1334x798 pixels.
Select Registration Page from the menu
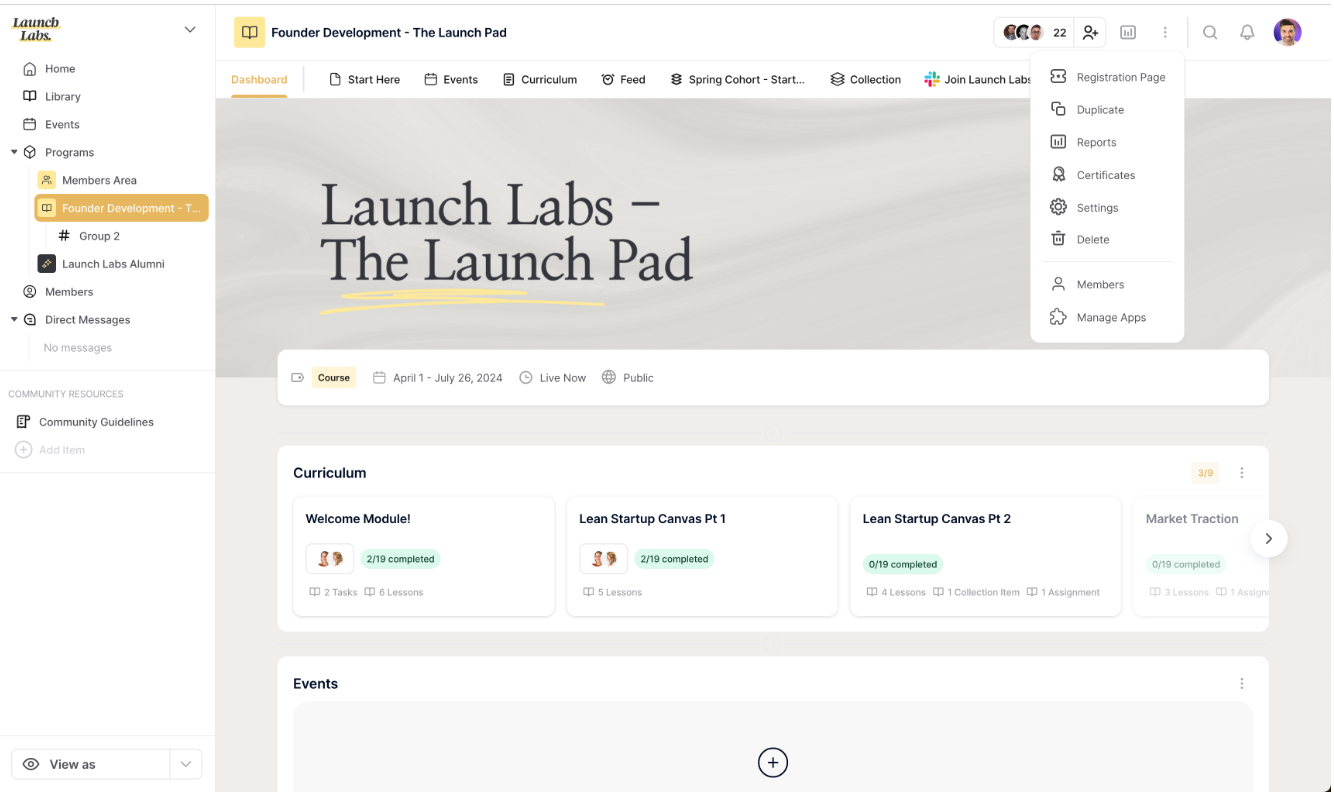(1107, 77)
